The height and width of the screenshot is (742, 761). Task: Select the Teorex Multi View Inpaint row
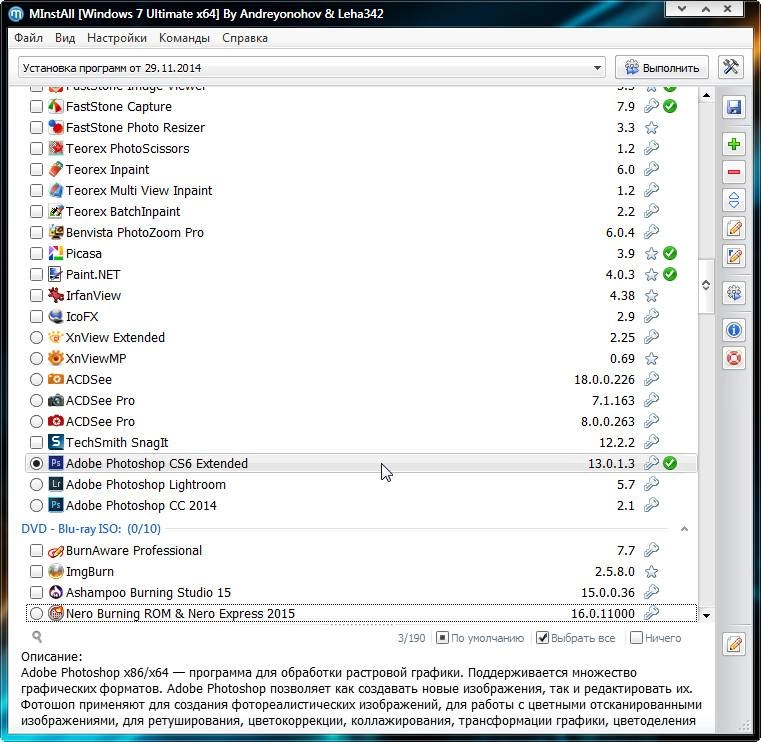pyautogui.click(x=361, y=190)
